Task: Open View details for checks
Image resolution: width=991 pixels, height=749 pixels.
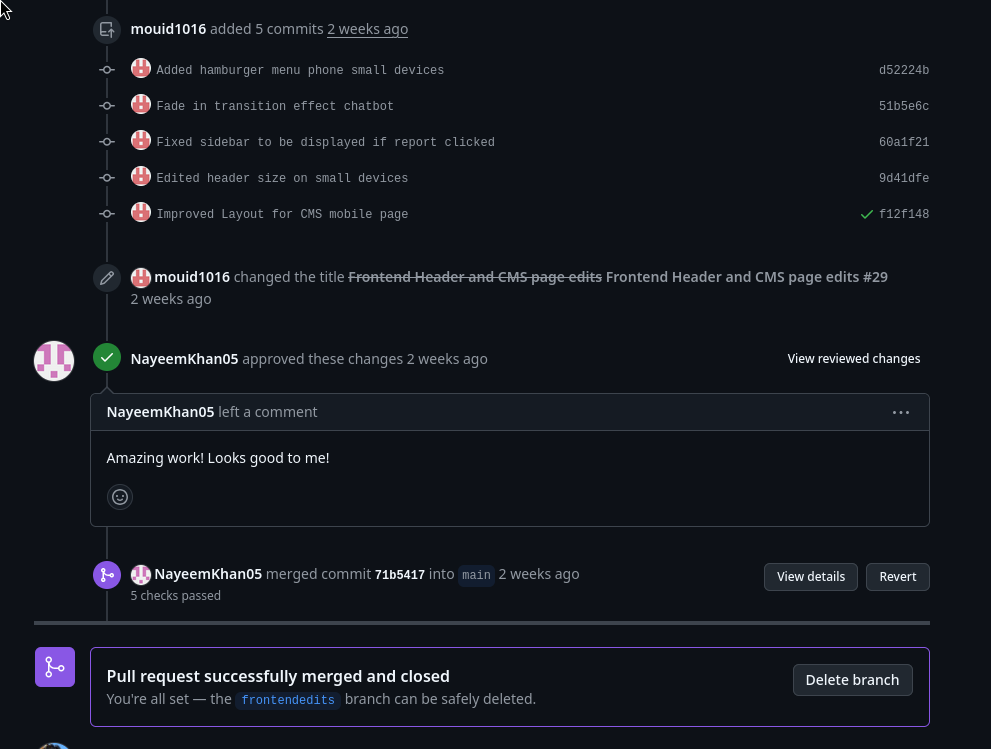Action: coord(810,576)
